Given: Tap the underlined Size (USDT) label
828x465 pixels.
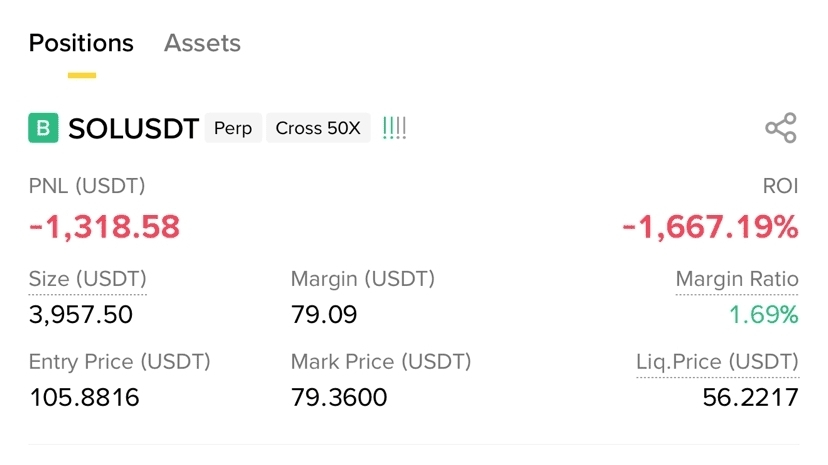Looking at the screenshot, I should pos(88,279).
